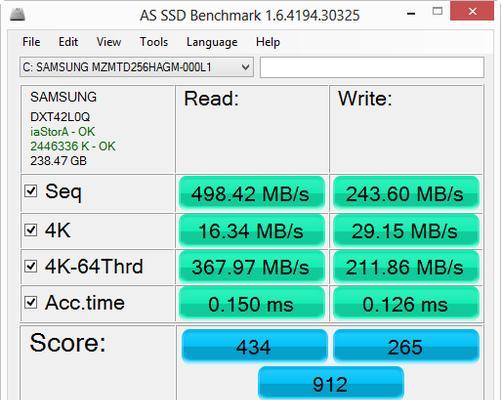Screen dimensions: 501x400
Task: Open the Tools menu
Action: click(154, 42)
